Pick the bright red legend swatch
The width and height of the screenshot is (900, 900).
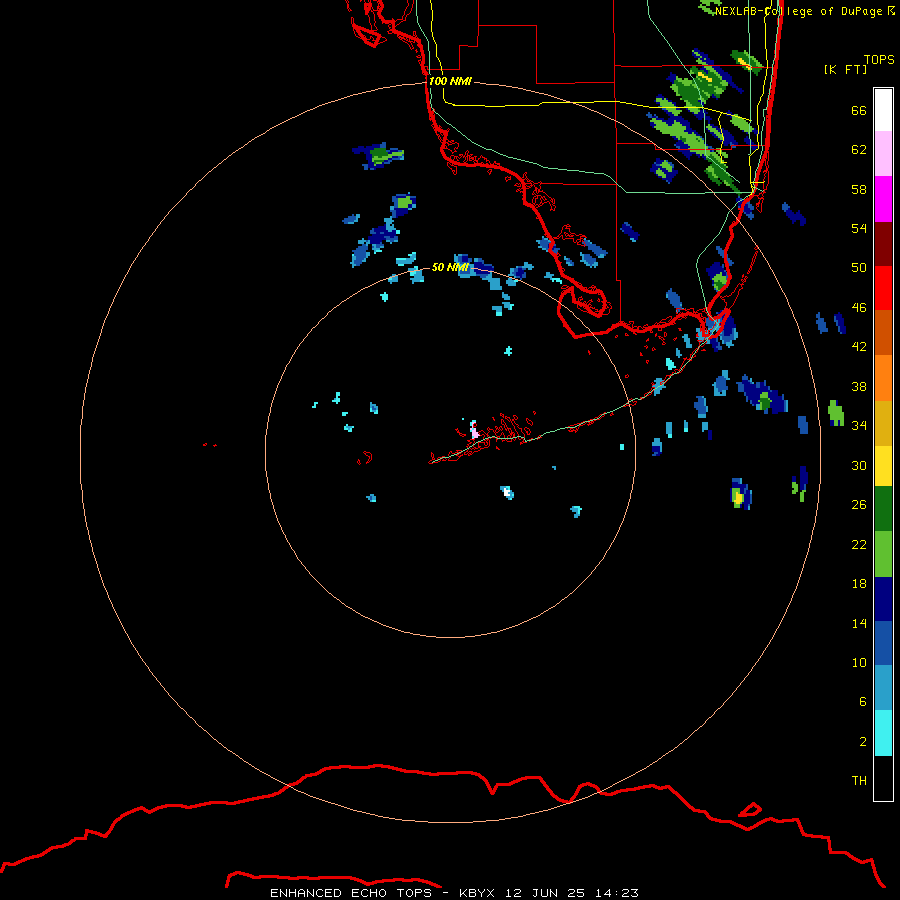point(883,288)
